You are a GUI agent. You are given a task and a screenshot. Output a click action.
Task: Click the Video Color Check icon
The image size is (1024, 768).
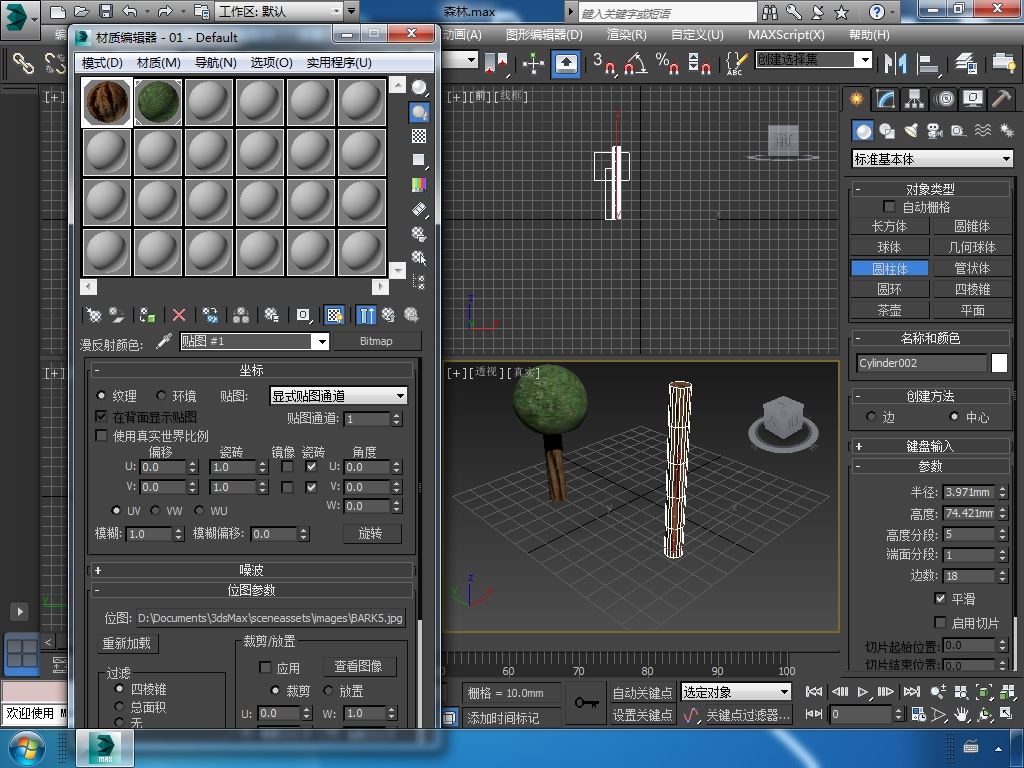[419, 185]
